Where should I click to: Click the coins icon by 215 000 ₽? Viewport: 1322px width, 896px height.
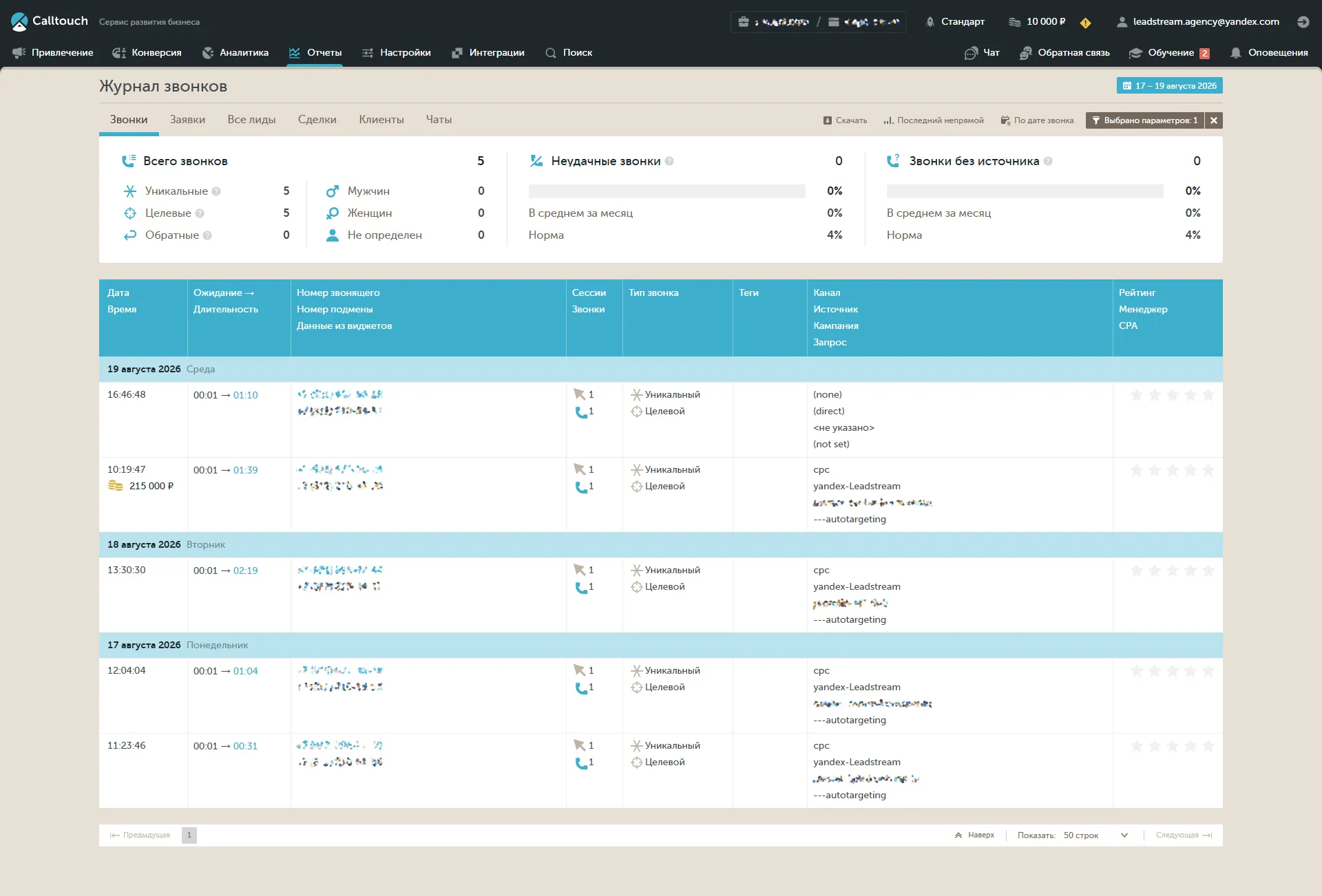tap(116, 486)
